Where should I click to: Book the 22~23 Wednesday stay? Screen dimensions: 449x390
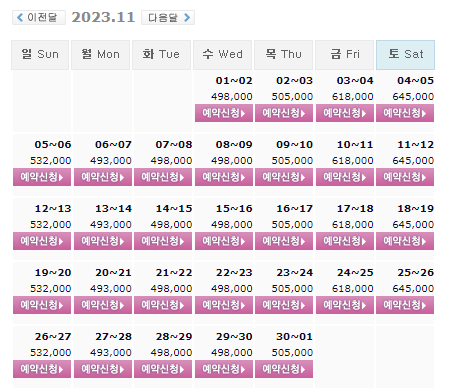click(224, 305)
